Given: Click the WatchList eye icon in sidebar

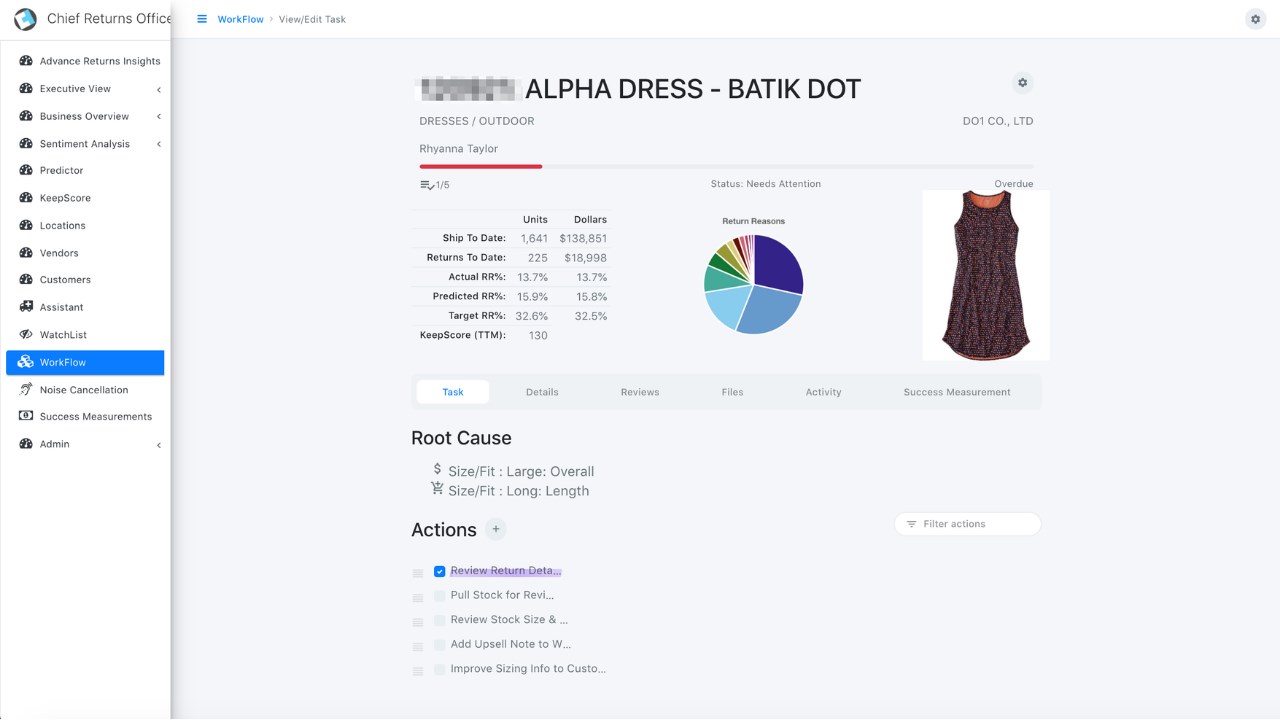Looking at the screenshot, I should tap(26, 334).
